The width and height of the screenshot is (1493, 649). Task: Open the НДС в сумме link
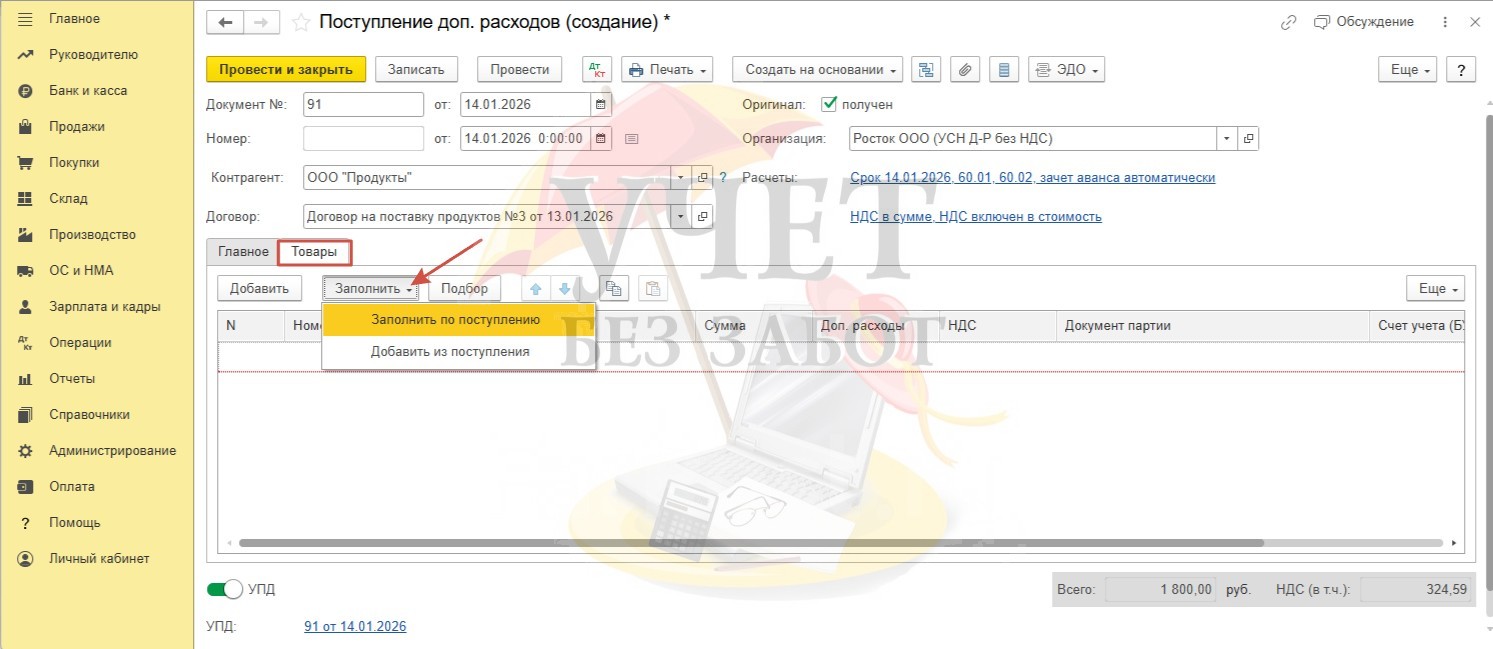click(975, 216)
